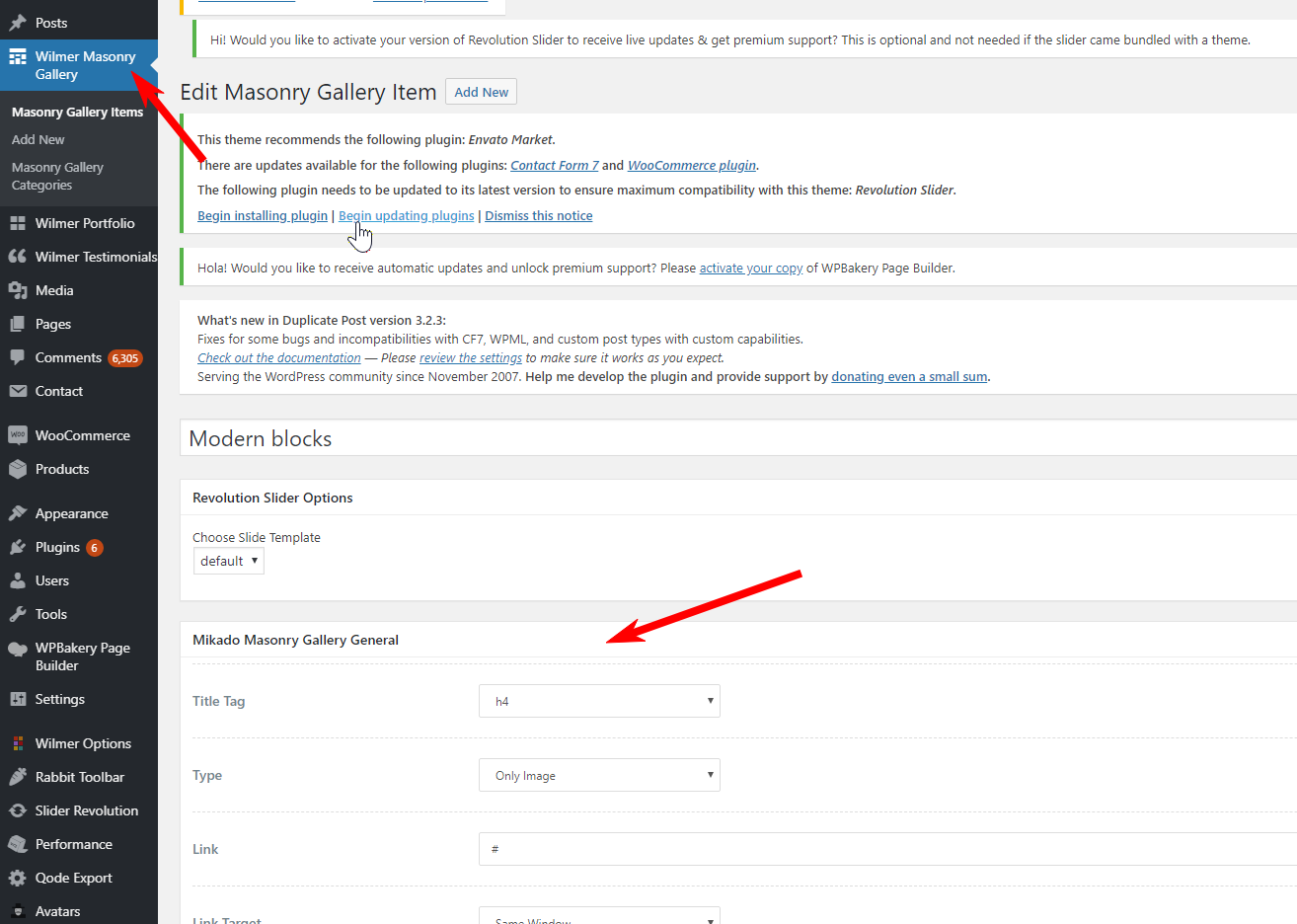
Task: Click Revolution Slider Options panel header
Action: click(x=738, y=498)
